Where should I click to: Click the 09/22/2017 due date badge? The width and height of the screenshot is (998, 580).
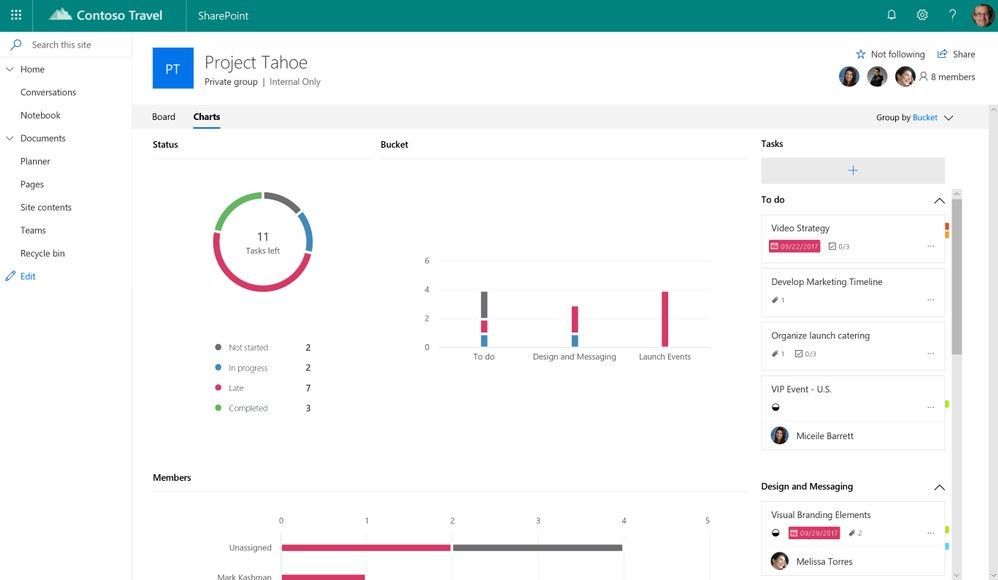794,246
